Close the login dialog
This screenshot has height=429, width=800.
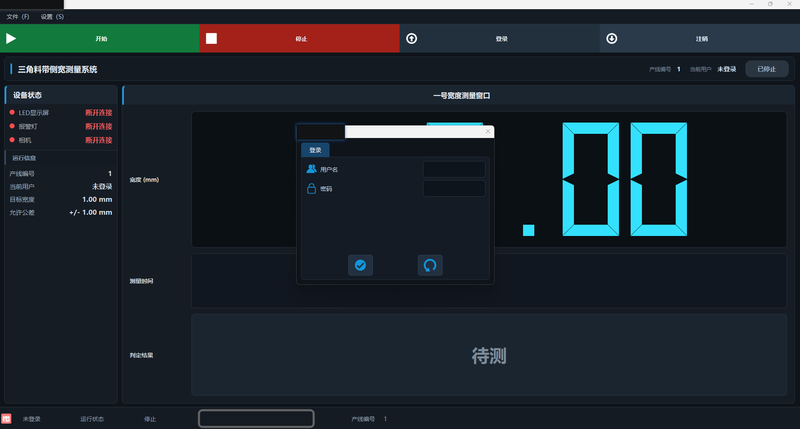[x=488, y=132]
